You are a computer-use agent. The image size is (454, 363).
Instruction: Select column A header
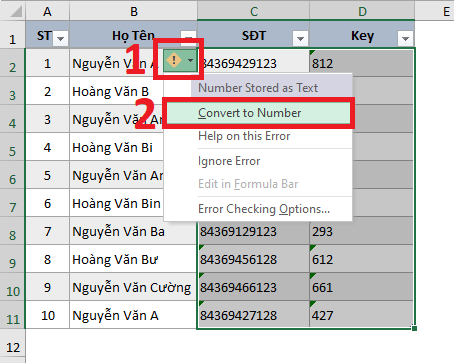pos(47,11)
